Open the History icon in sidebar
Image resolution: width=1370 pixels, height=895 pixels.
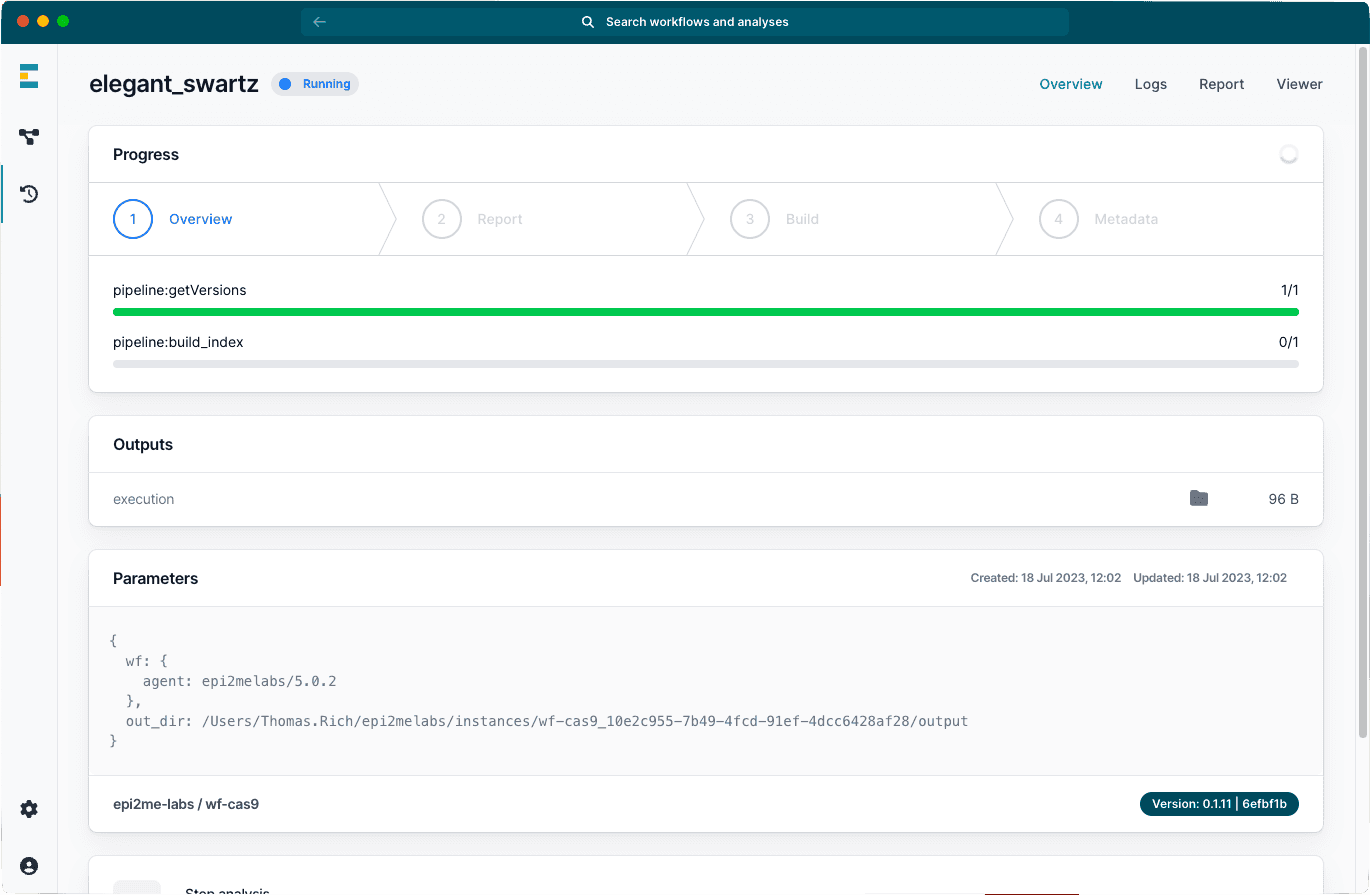coord(29,194)
